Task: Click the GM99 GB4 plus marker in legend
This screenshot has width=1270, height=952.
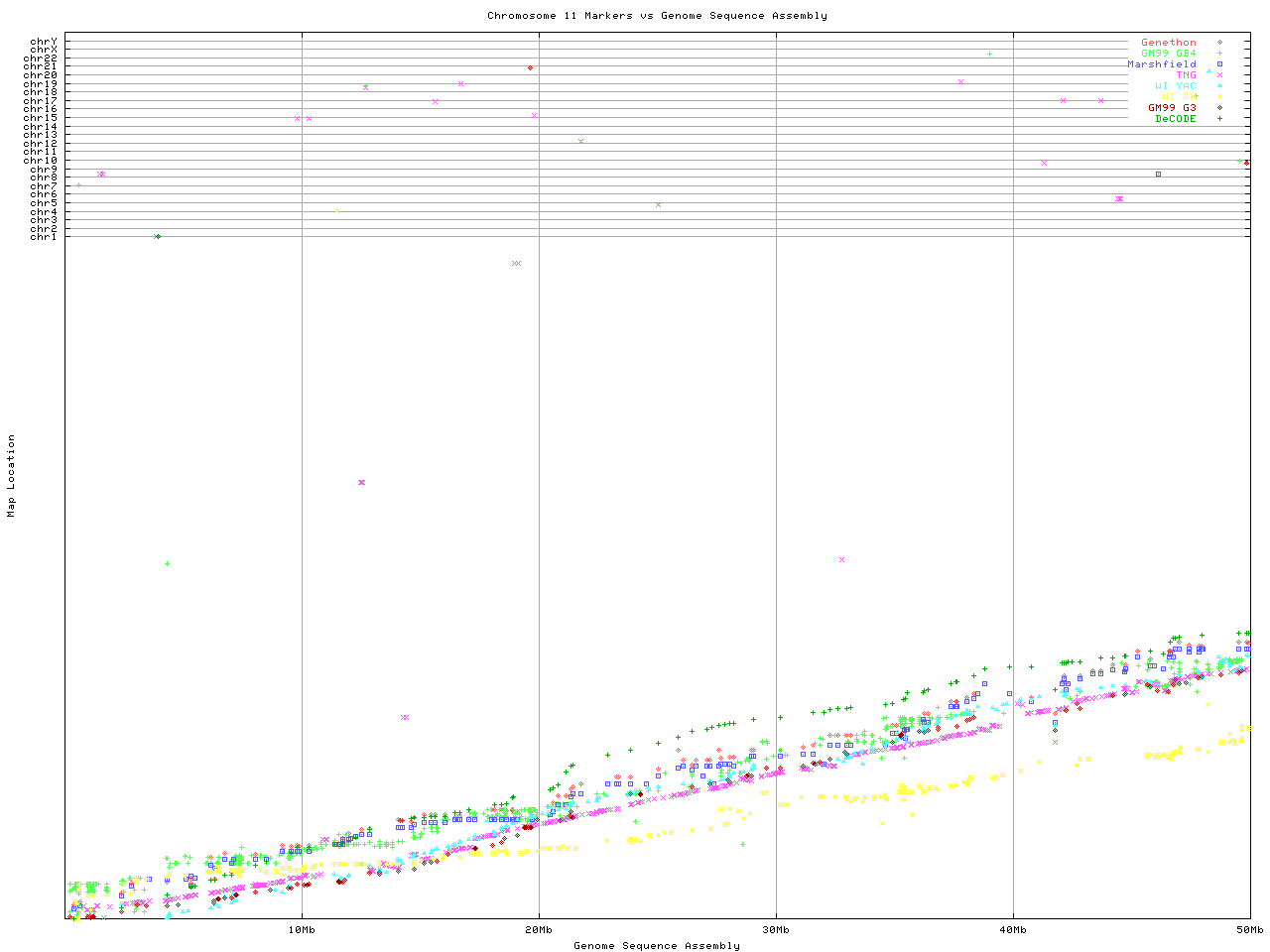Action: coord(1219,54)
